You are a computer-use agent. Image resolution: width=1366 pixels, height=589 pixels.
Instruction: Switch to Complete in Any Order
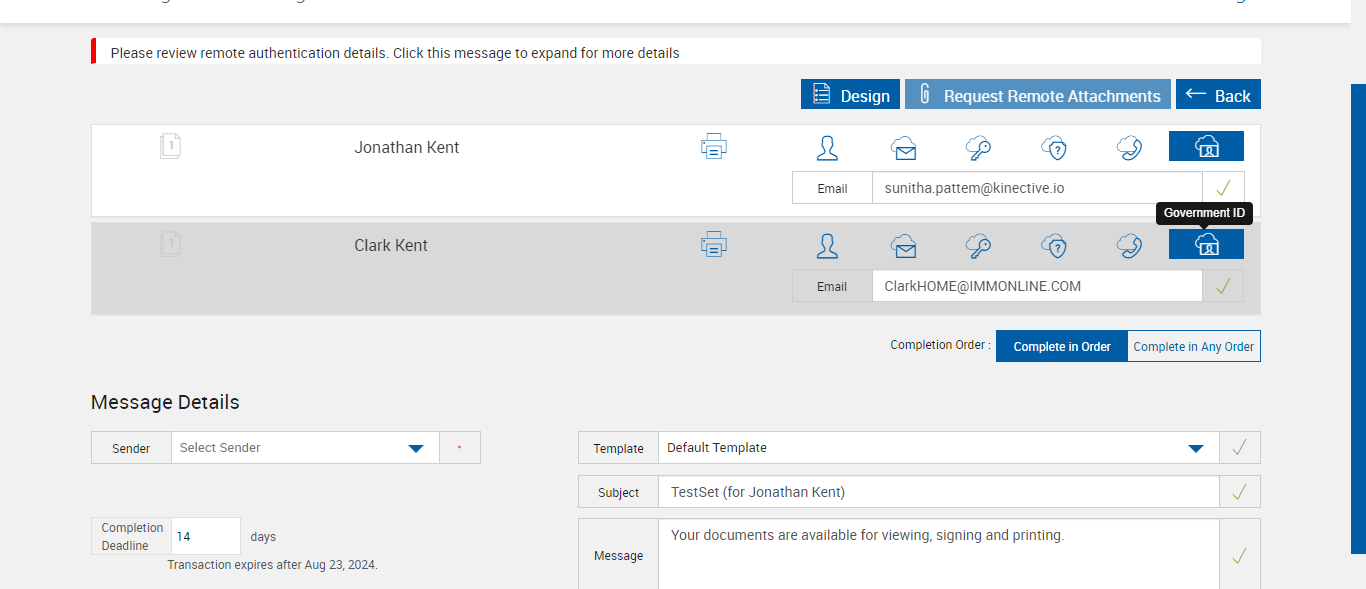coord(1193,346)
